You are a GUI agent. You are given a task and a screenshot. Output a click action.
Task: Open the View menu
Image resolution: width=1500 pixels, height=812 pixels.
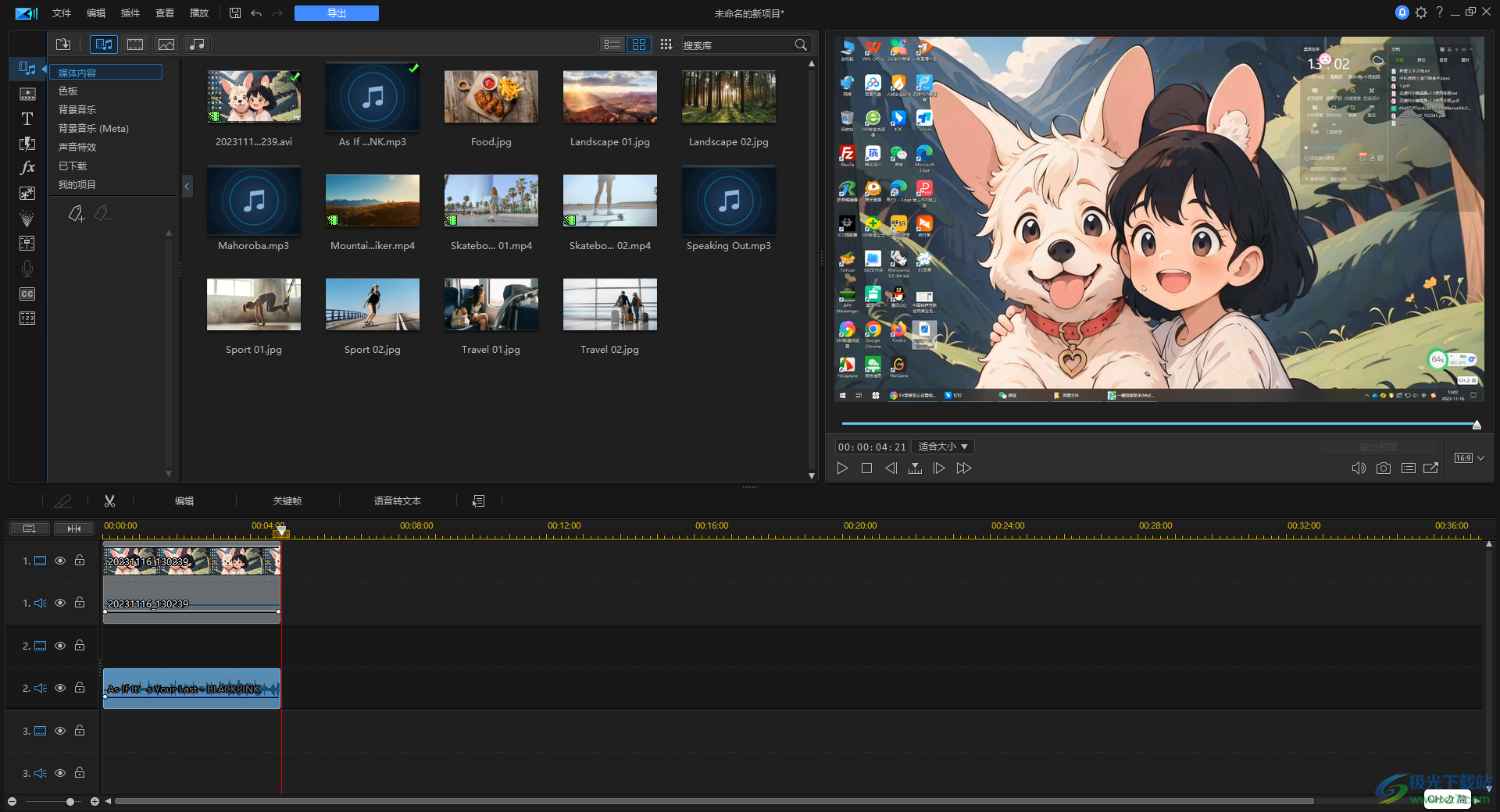[165, 13]
